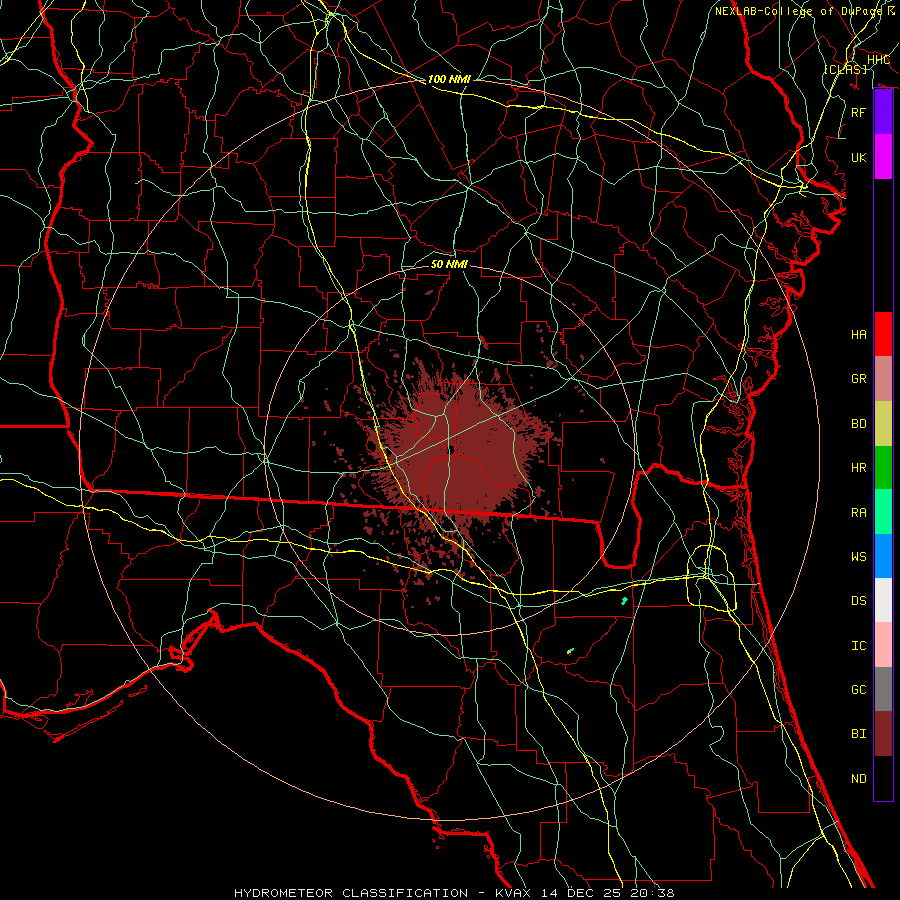Select the GR legend color block
The image size is (900, 900).
883,379
